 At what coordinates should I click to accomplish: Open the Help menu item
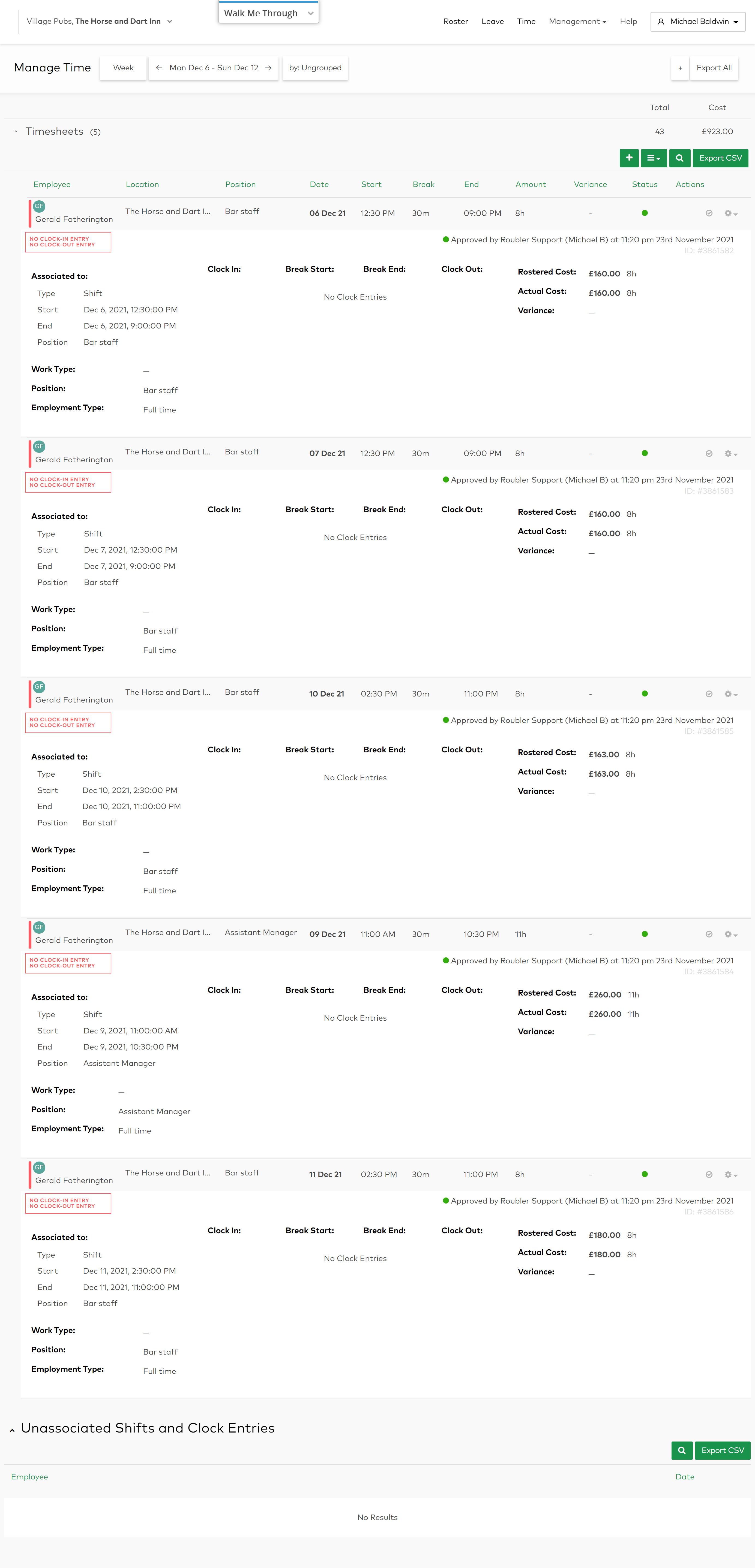tap(628, 22)
